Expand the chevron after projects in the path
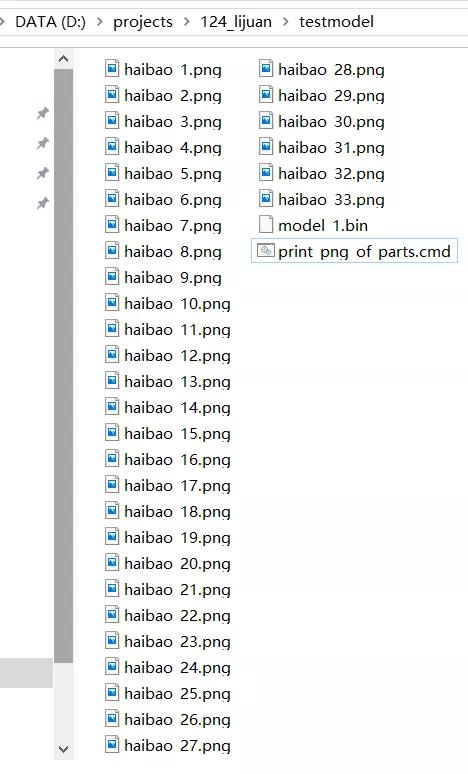This screenshot has width=468, height=774. (187, 22)
